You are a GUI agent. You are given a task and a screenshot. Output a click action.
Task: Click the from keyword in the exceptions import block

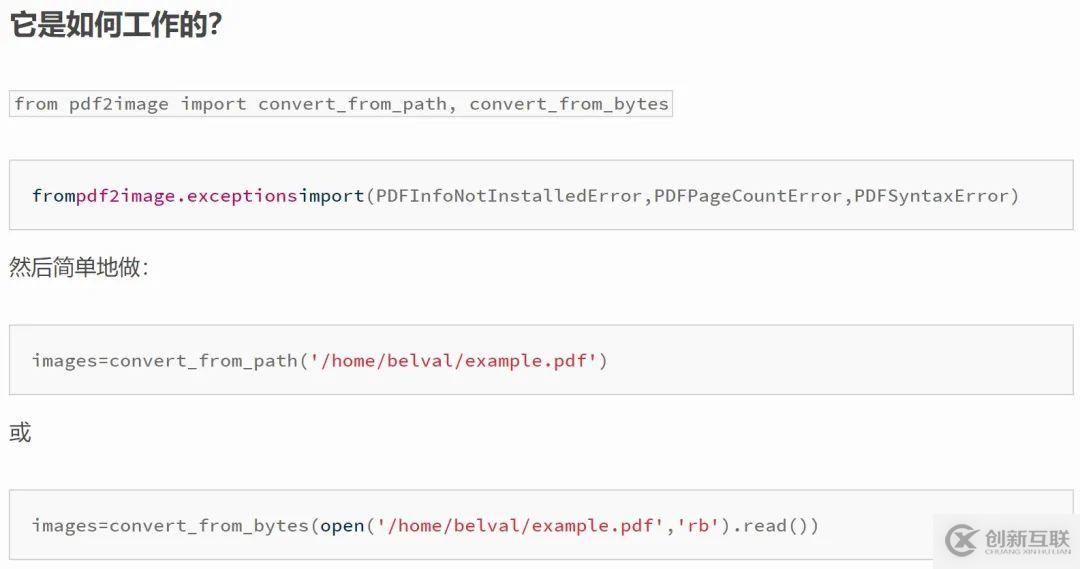pos(54,196)
